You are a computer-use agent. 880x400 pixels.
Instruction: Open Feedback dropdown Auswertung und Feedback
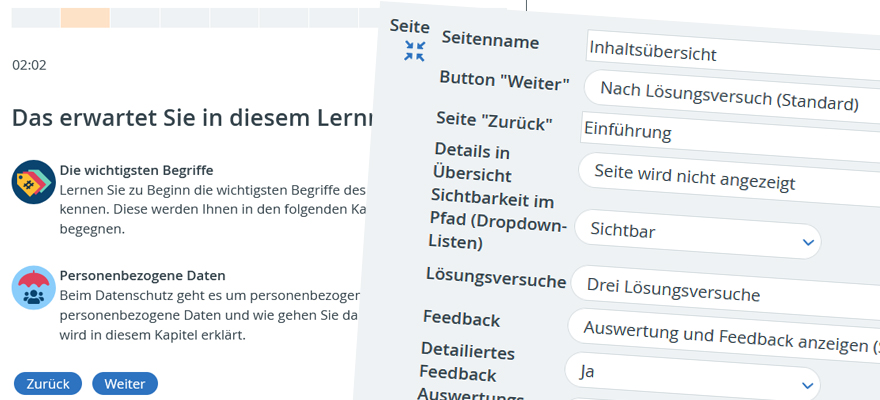click(723, 335)
